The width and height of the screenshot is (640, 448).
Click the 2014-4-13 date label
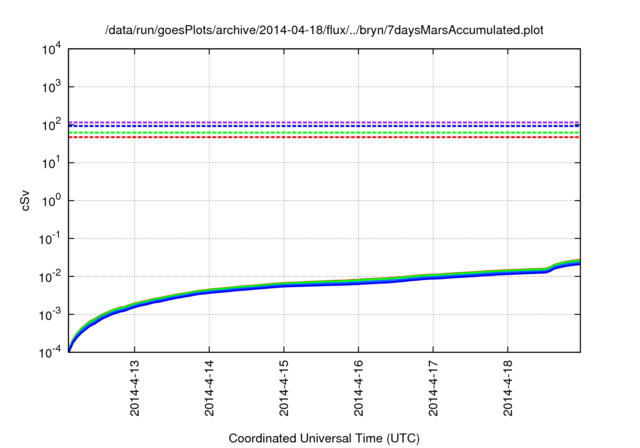click(x=134, y=388)
